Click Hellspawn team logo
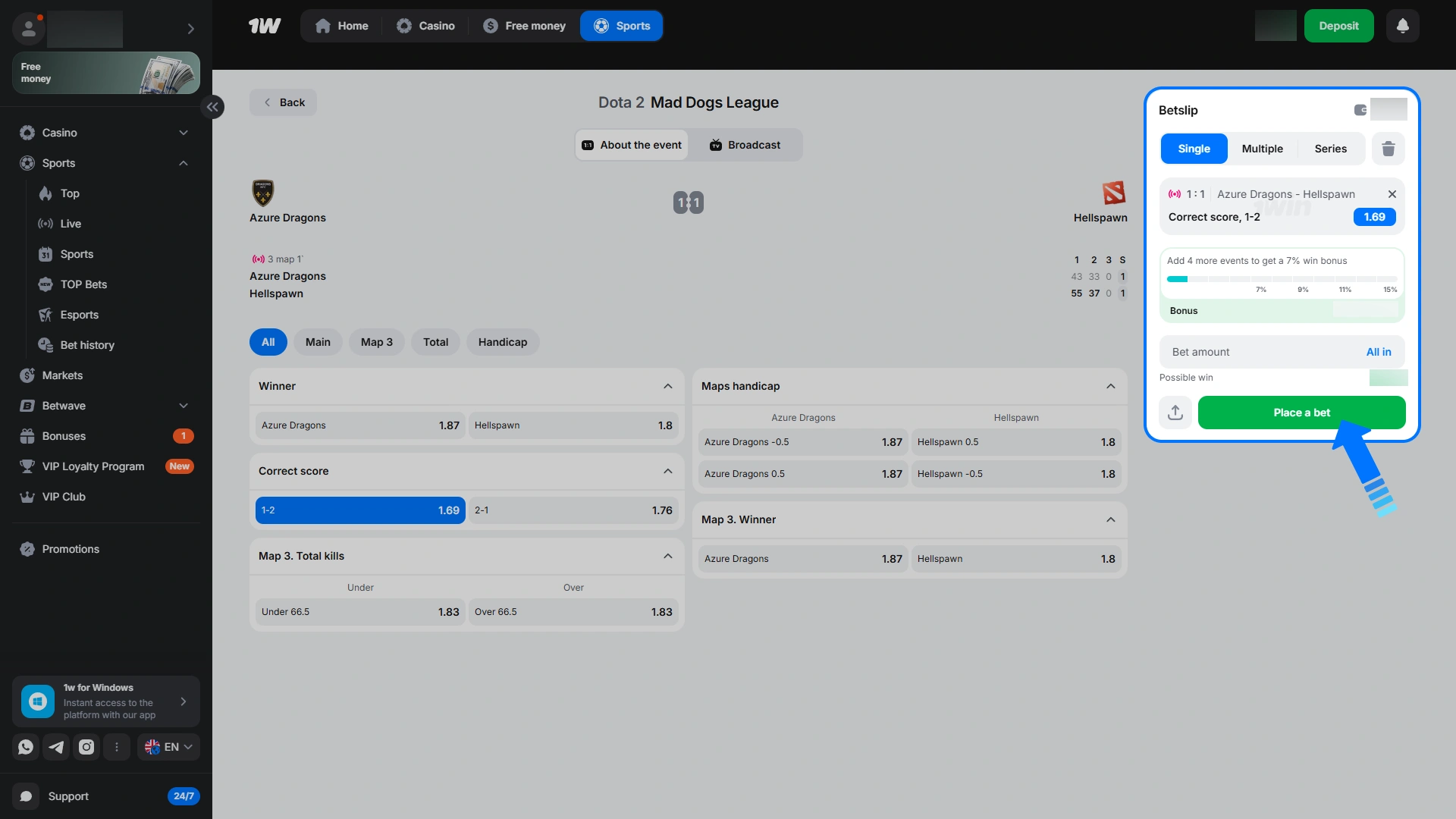Image resolution: width=1456 pixels, height=819 pixels. point(1114,193)
